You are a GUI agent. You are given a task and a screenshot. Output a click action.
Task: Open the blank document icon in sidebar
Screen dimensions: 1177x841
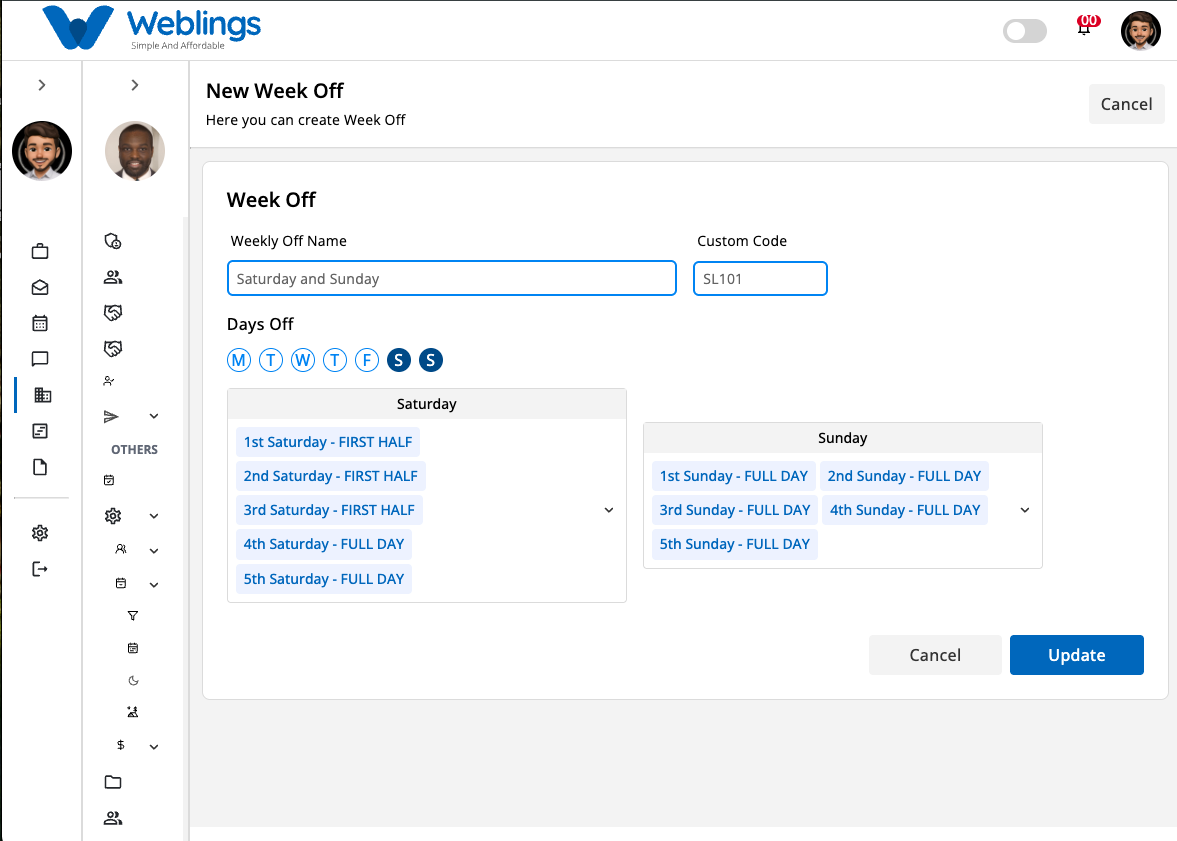click(40, 467)
